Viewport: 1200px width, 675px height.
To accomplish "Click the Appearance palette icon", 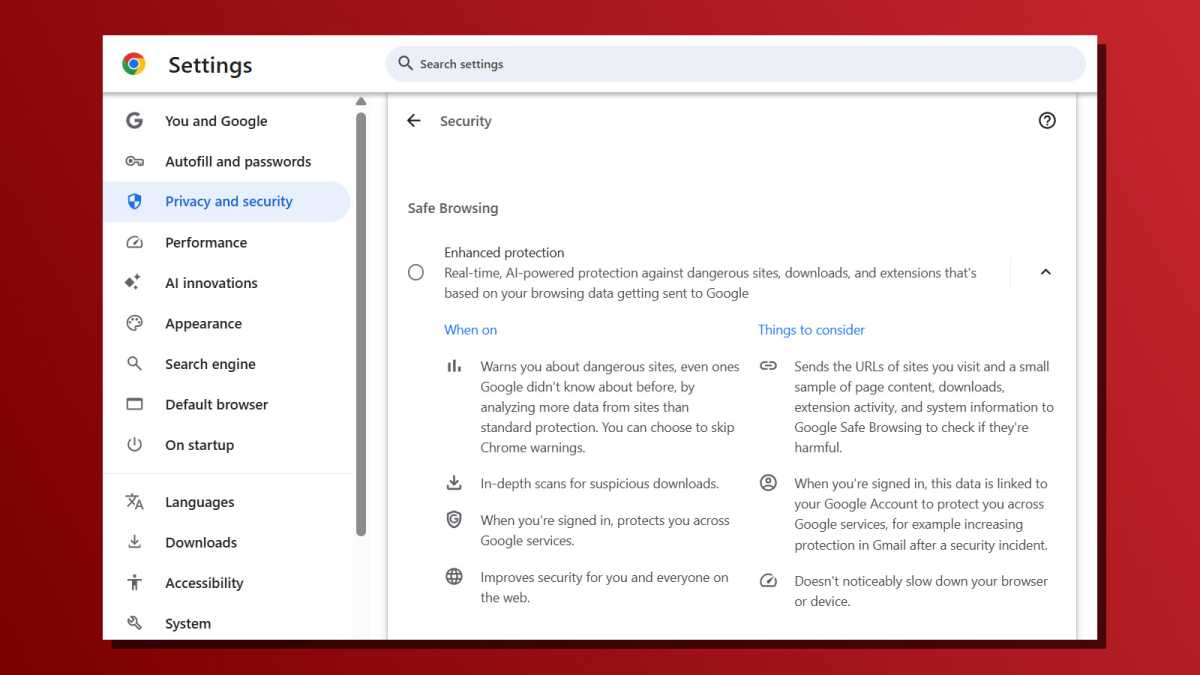I will pyautogui.click(x=135, y=323).
